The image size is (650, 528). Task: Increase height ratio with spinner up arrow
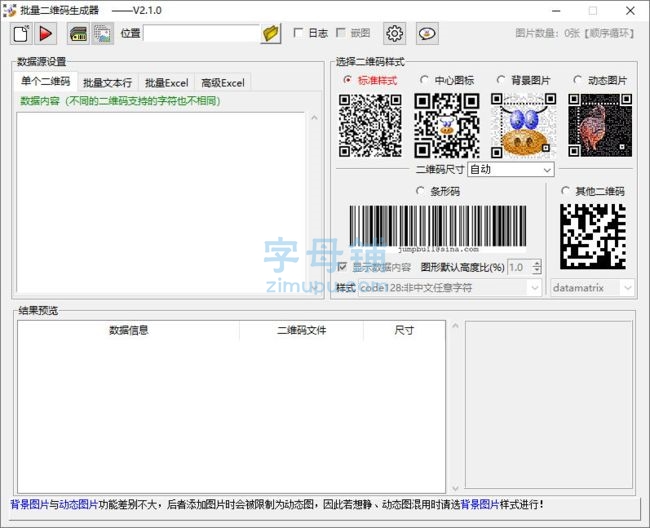click(x=537, y=264)
